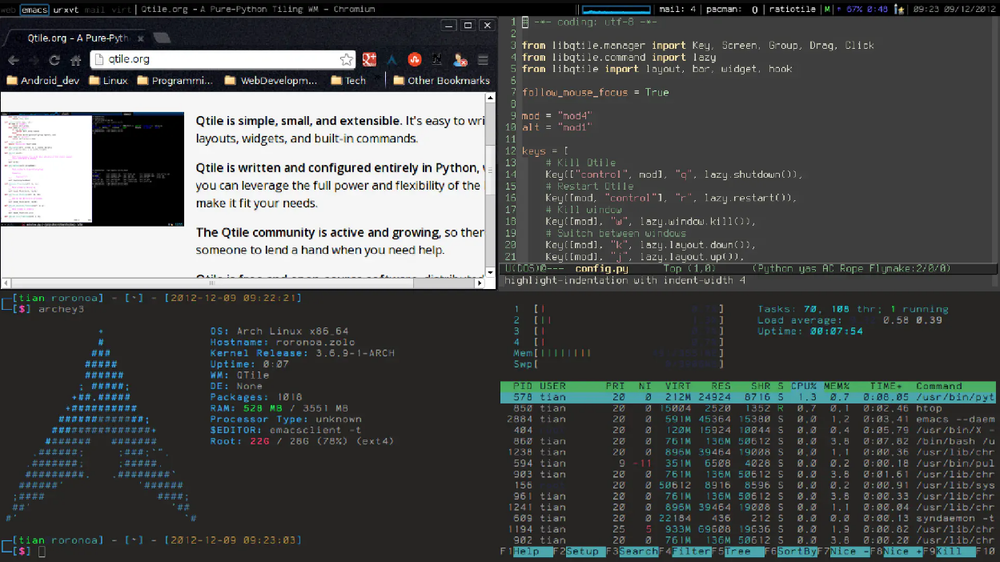Click the pacman: 0 updates widget
Image resolution: width=1000 pixels, height=562 pixels.
tap(732, 10)
